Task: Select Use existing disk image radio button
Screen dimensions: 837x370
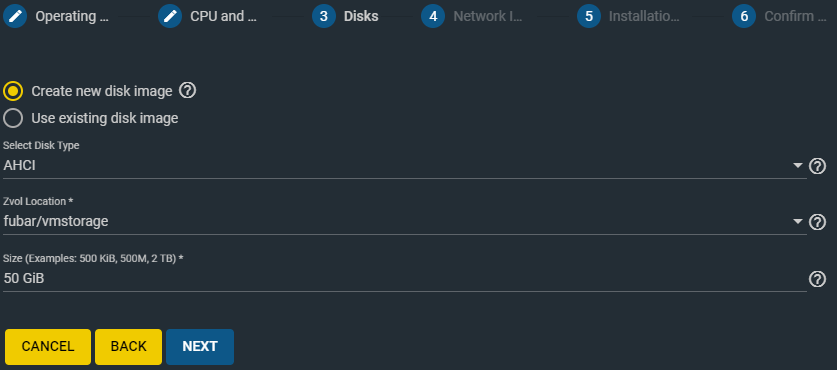Action: tap(13, 118)
